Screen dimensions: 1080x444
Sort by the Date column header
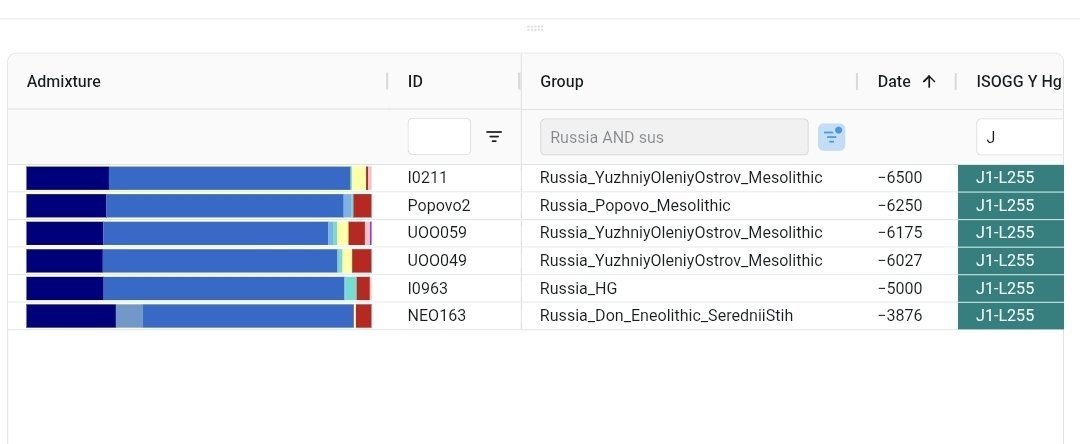894,81
